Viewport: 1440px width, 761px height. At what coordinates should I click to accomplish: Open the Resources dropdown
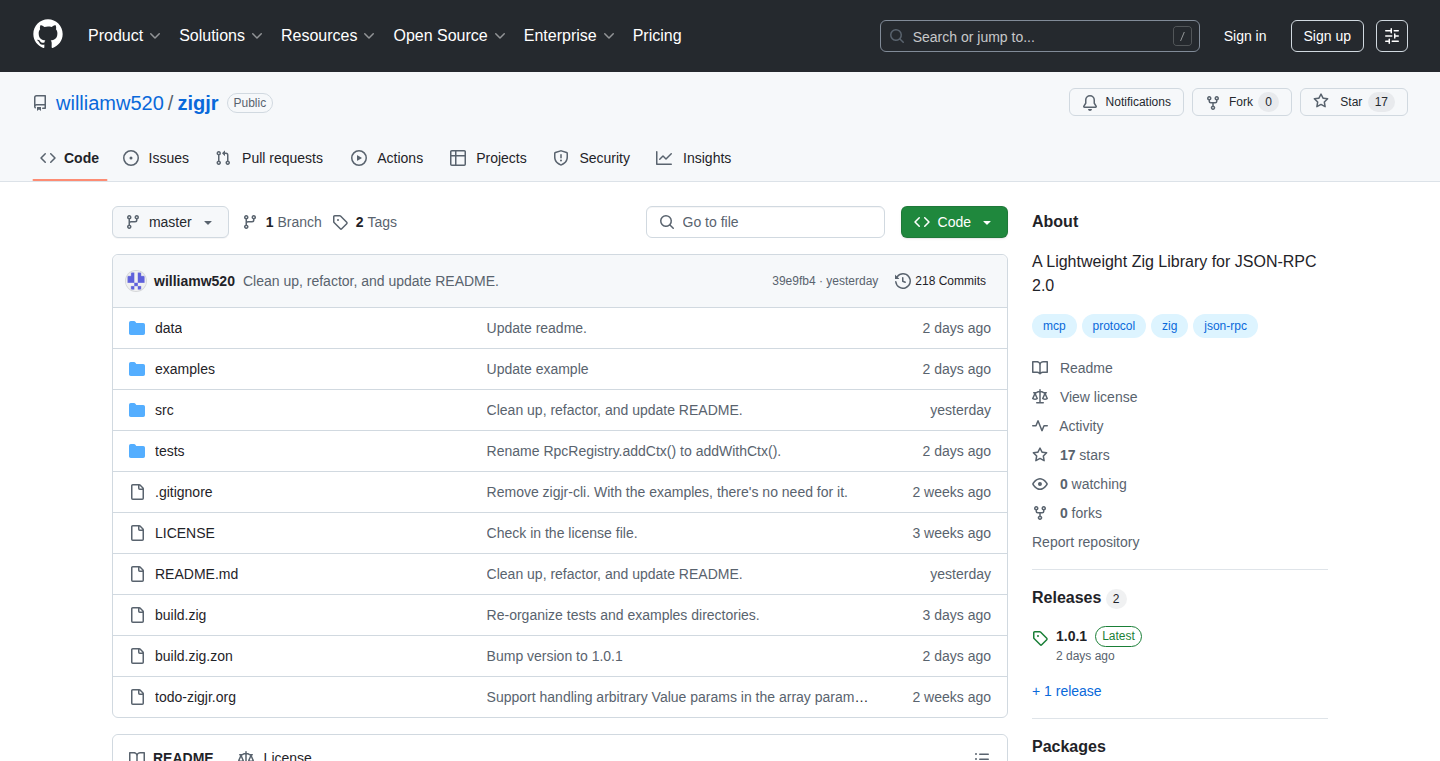[328, 36]
